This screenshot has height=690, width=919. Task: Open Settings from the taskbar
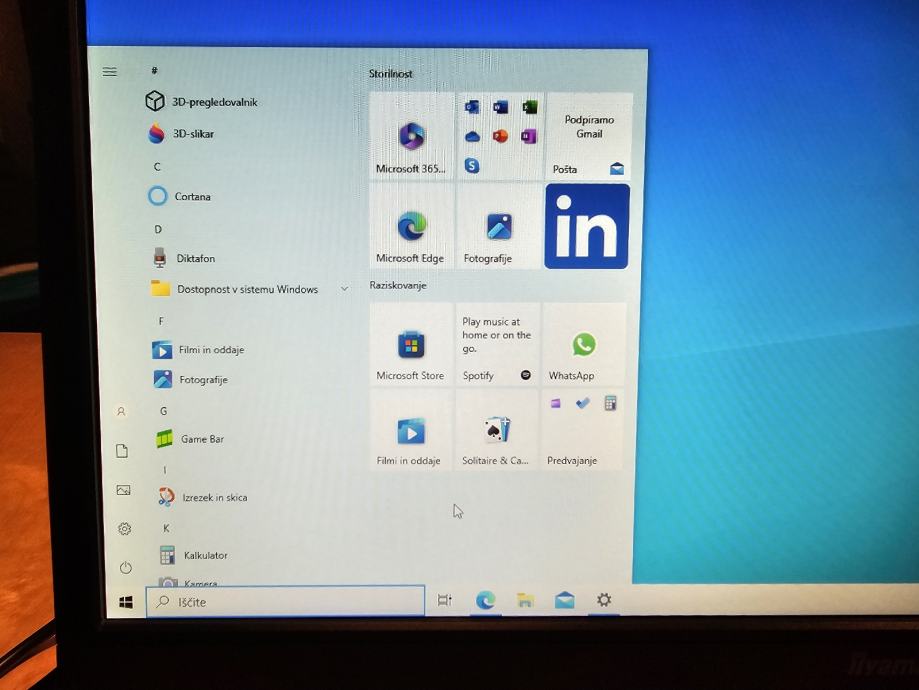[x=604, y=600]
